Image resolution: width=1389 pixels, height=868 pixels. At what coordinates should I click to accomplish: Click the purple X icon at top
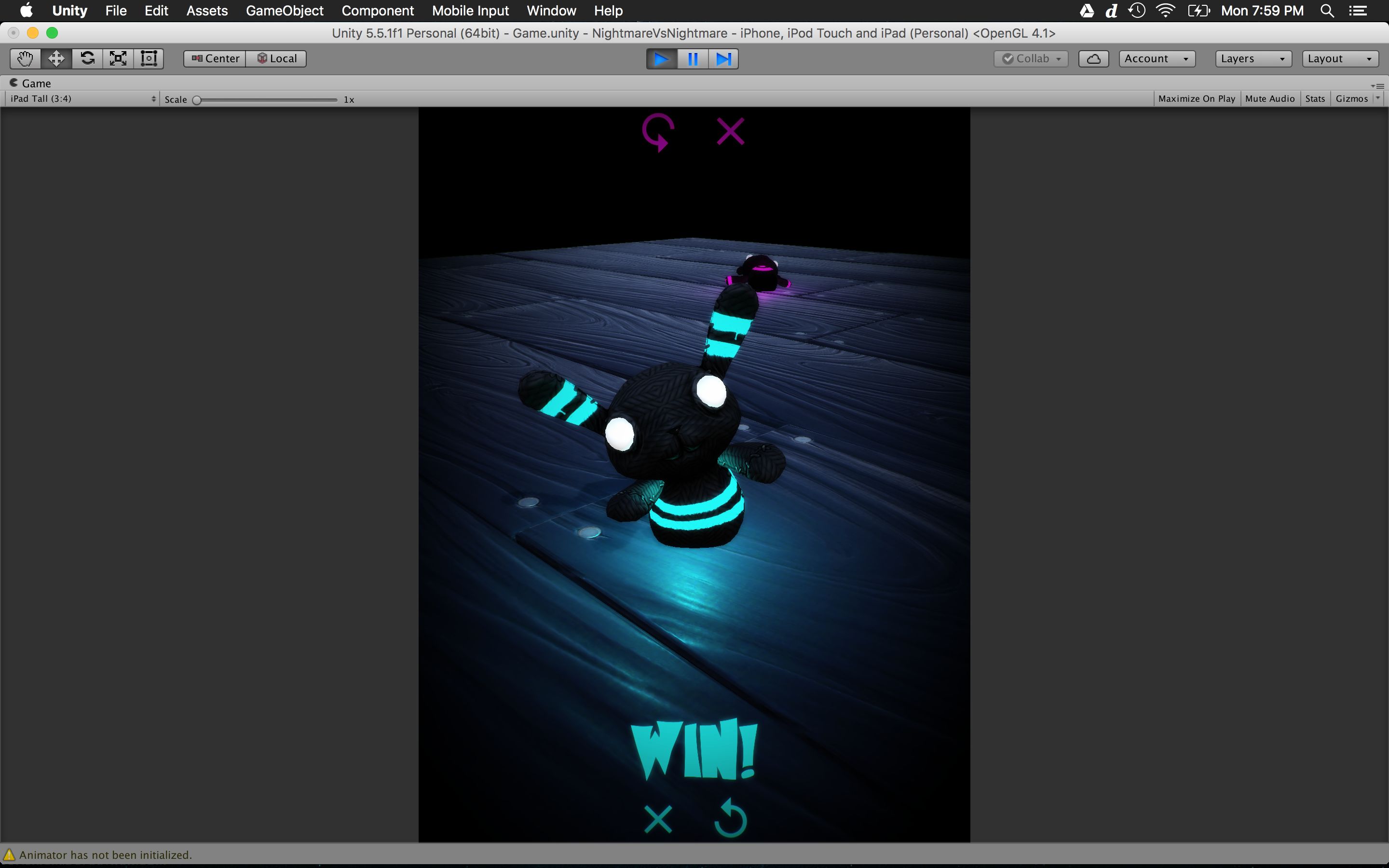pos(730,132)
